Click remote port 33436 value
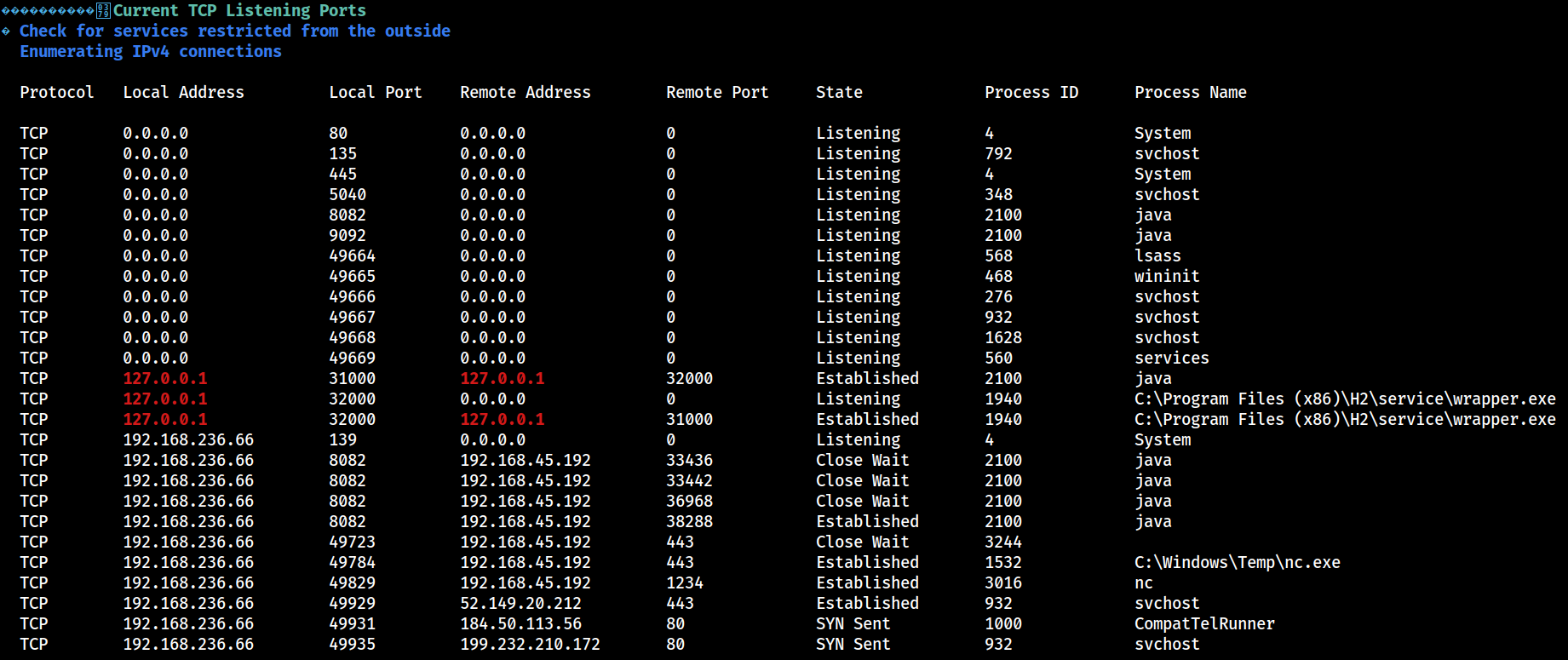The width and height of the screenshot is (1568, 660). 690,460
